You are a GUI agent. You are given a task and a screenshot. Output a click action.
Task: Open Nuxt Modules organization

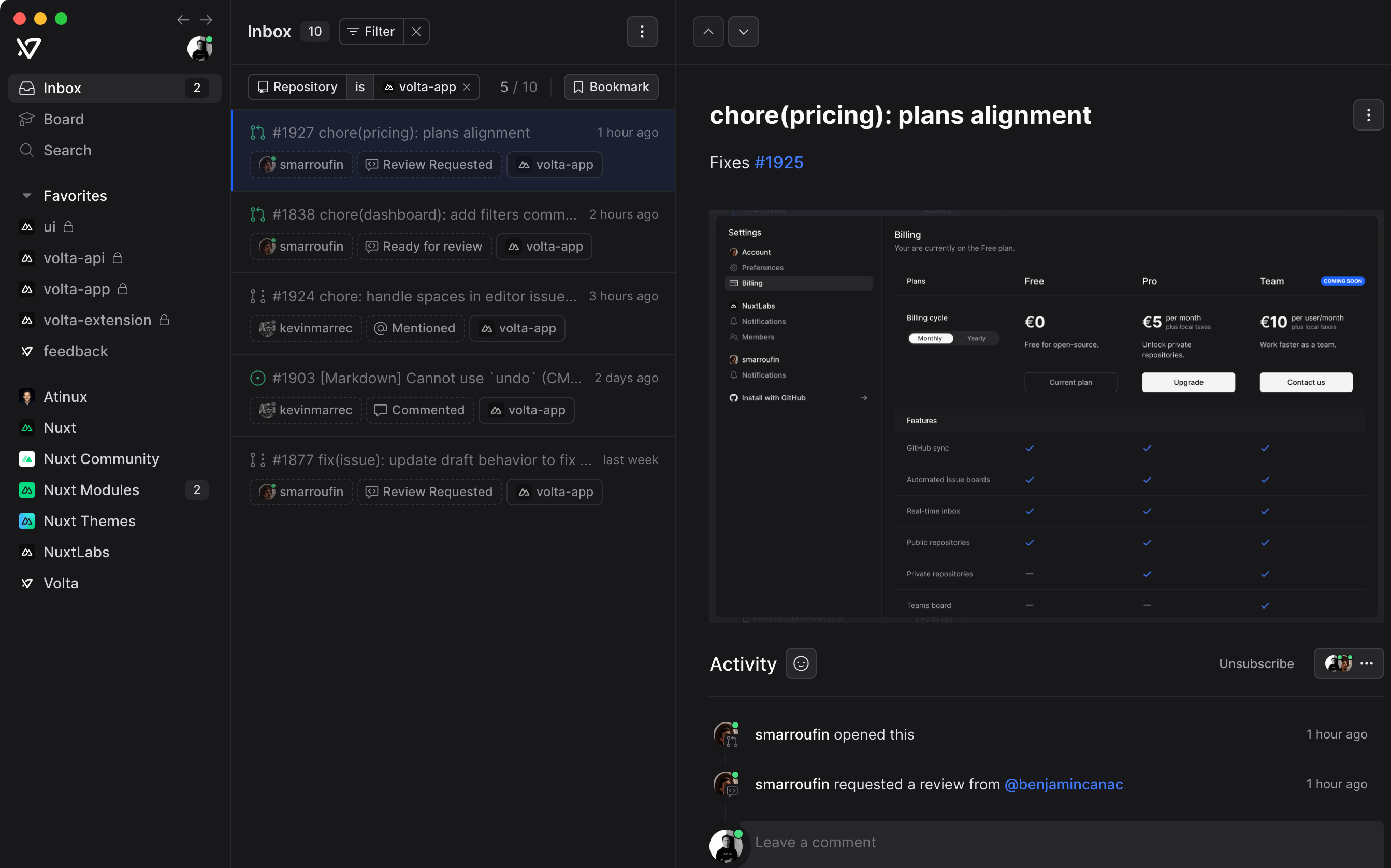pyautogui.click(x=115, y=490)
